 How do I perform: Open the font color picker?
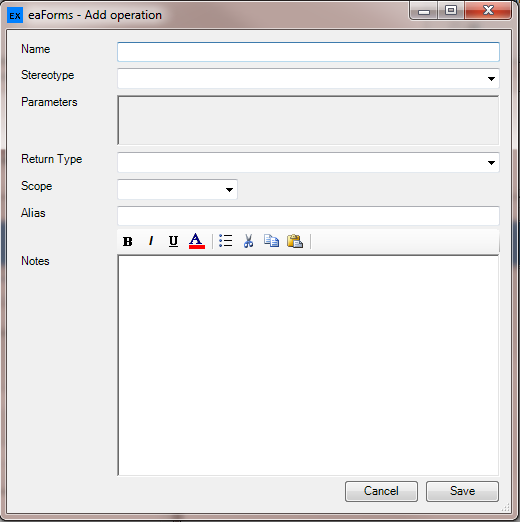click(x=197, y=241)
